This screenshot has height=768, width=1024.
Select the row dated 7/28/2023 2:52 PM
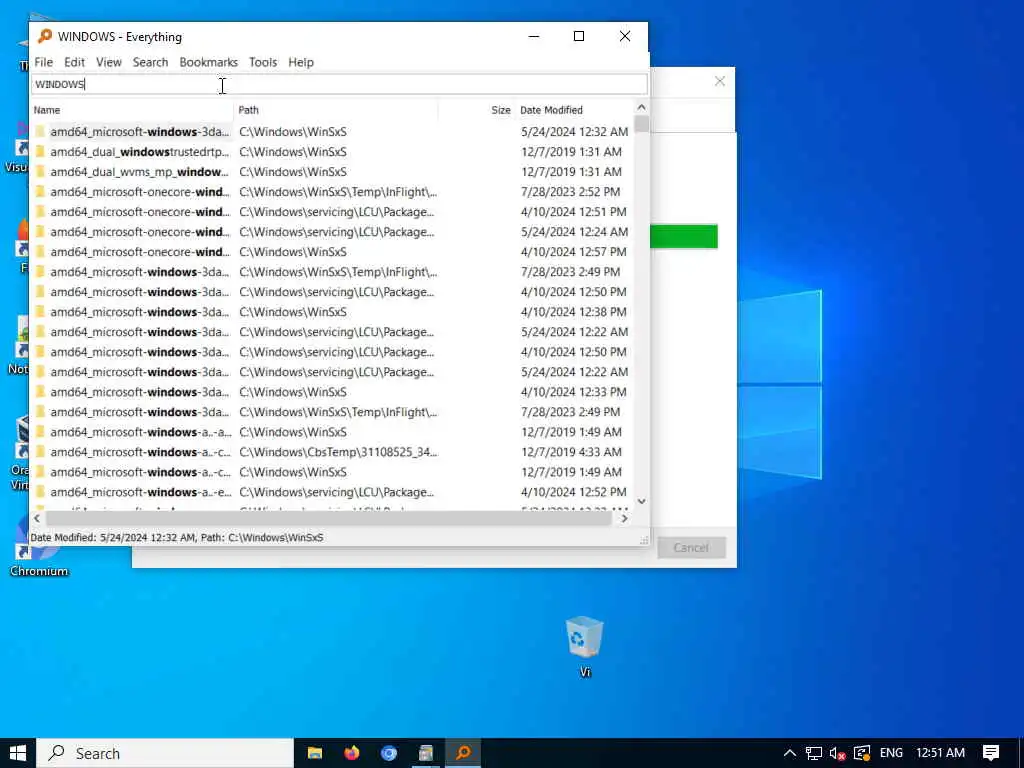(x=332, y=192)
